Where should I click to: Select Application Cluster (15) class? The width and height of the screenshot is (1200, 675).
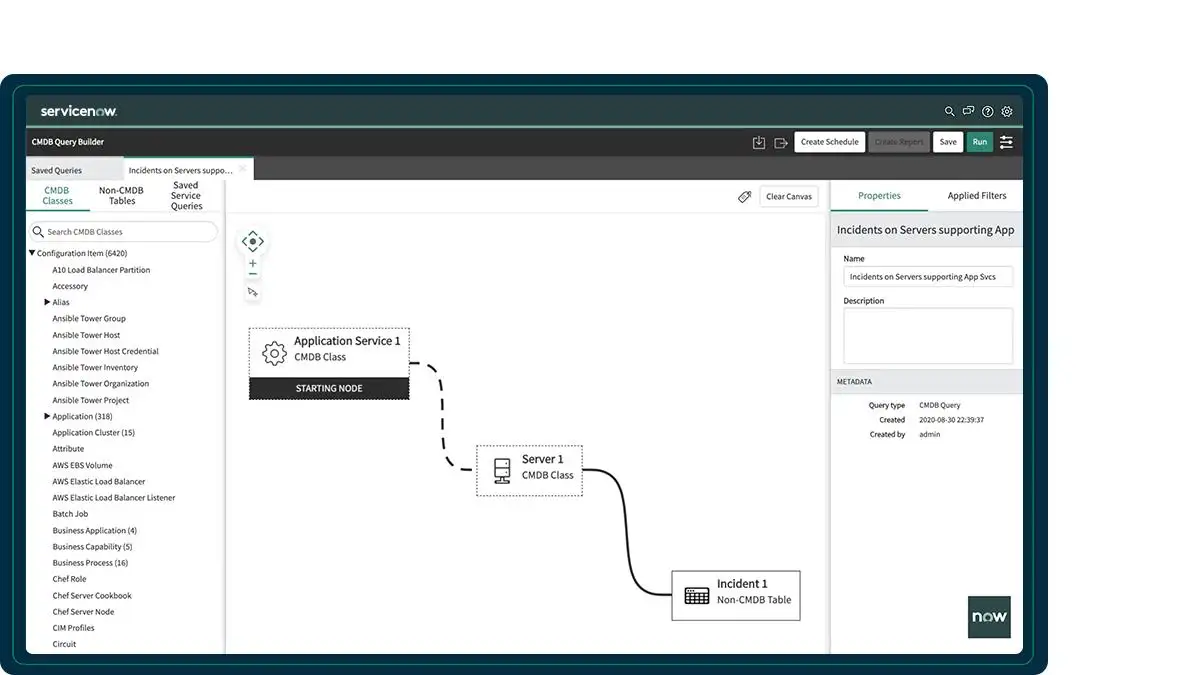pos(93,433)
